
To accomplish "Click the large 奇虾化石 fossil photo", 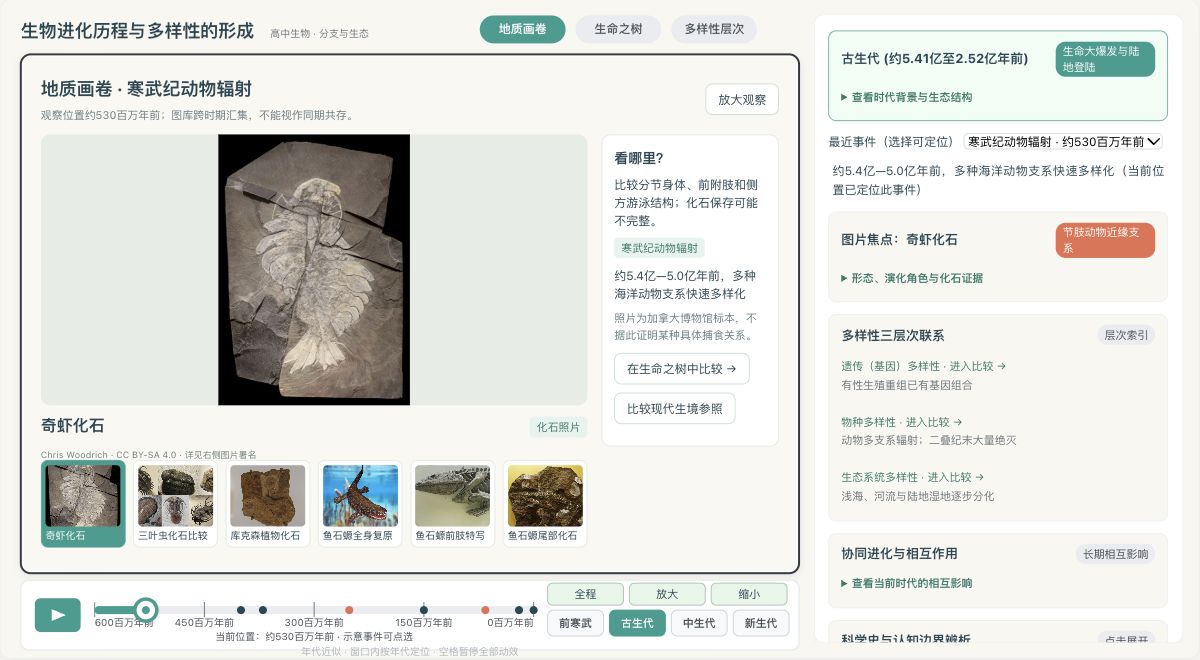I will coord(314,270).
